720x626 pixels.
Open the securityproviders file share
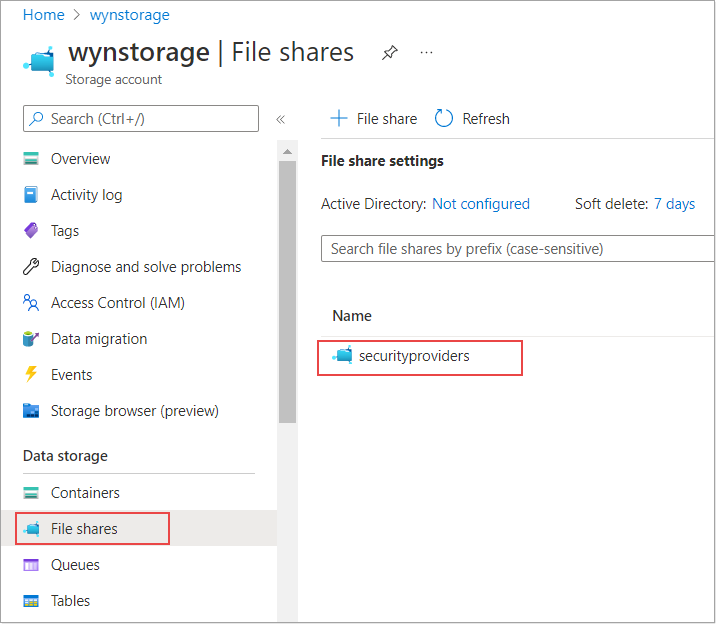pyautogui.click(x=414, y=356)
